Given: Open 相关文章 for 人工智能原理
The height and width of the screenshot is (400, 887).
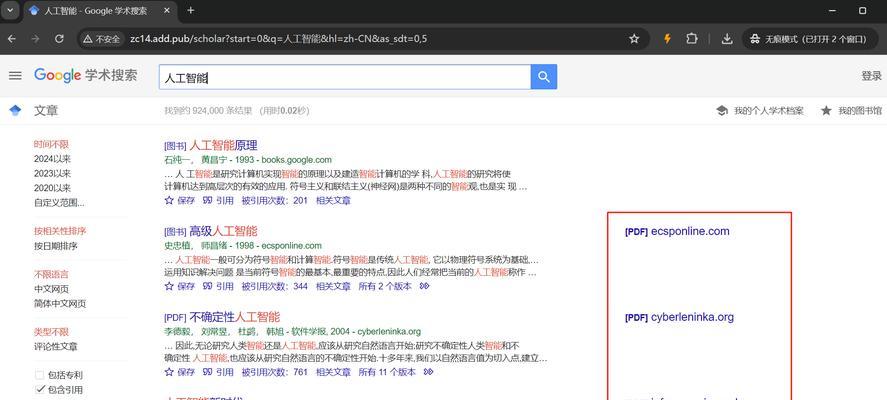Looking at the screenshot, I should (333, 200).
